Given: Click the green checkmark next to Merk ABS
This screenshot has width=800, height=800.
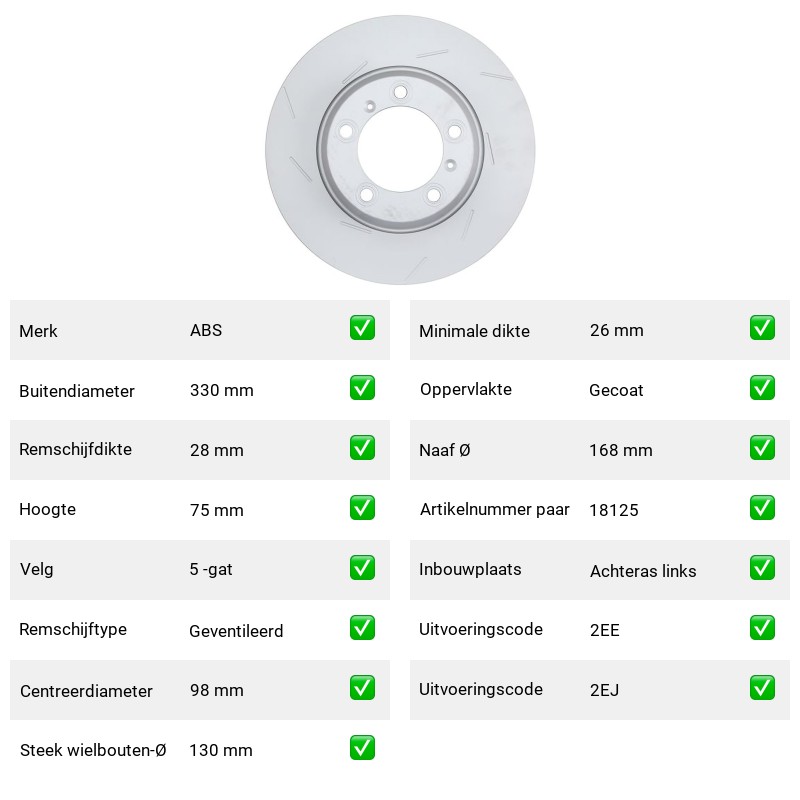Looking at the screenshot, I should 362,328.
